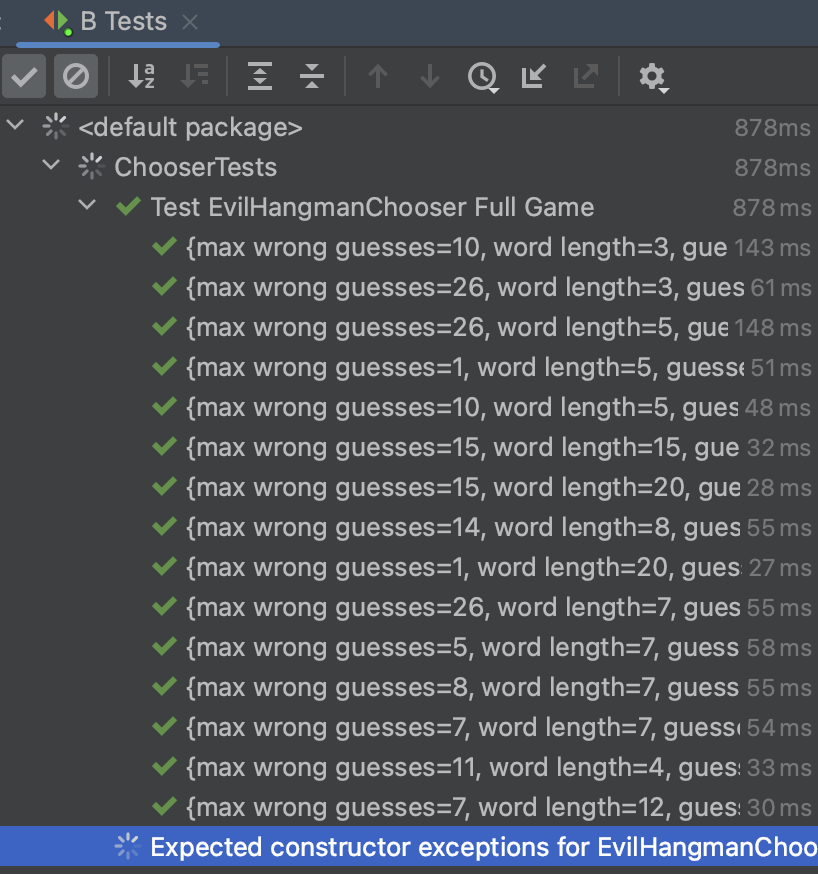
Task: Go to next failed test arrow
Action: (430, 77)
